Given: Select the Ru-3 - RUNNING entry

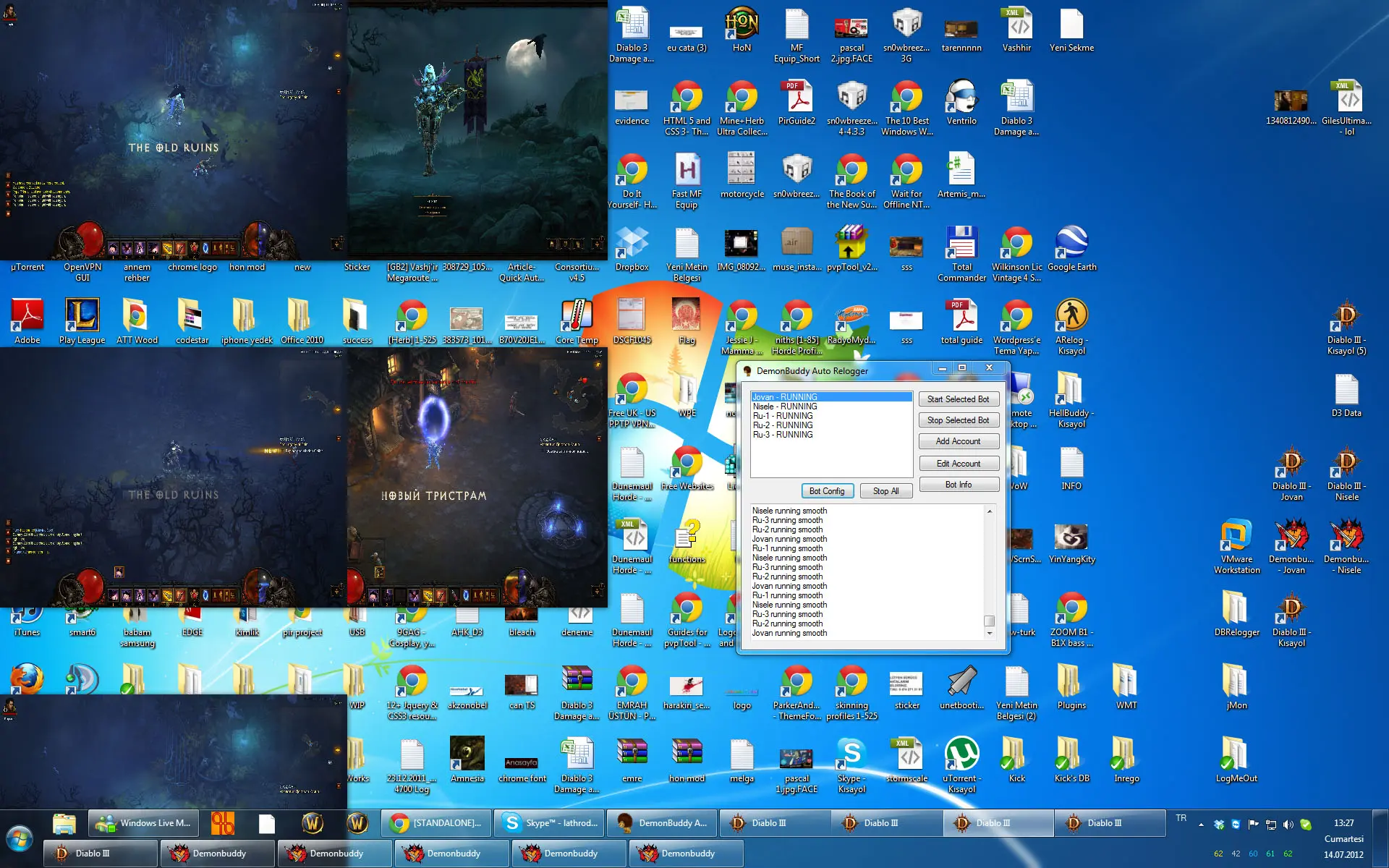Looking at the screenshot, I should [831, 435].
